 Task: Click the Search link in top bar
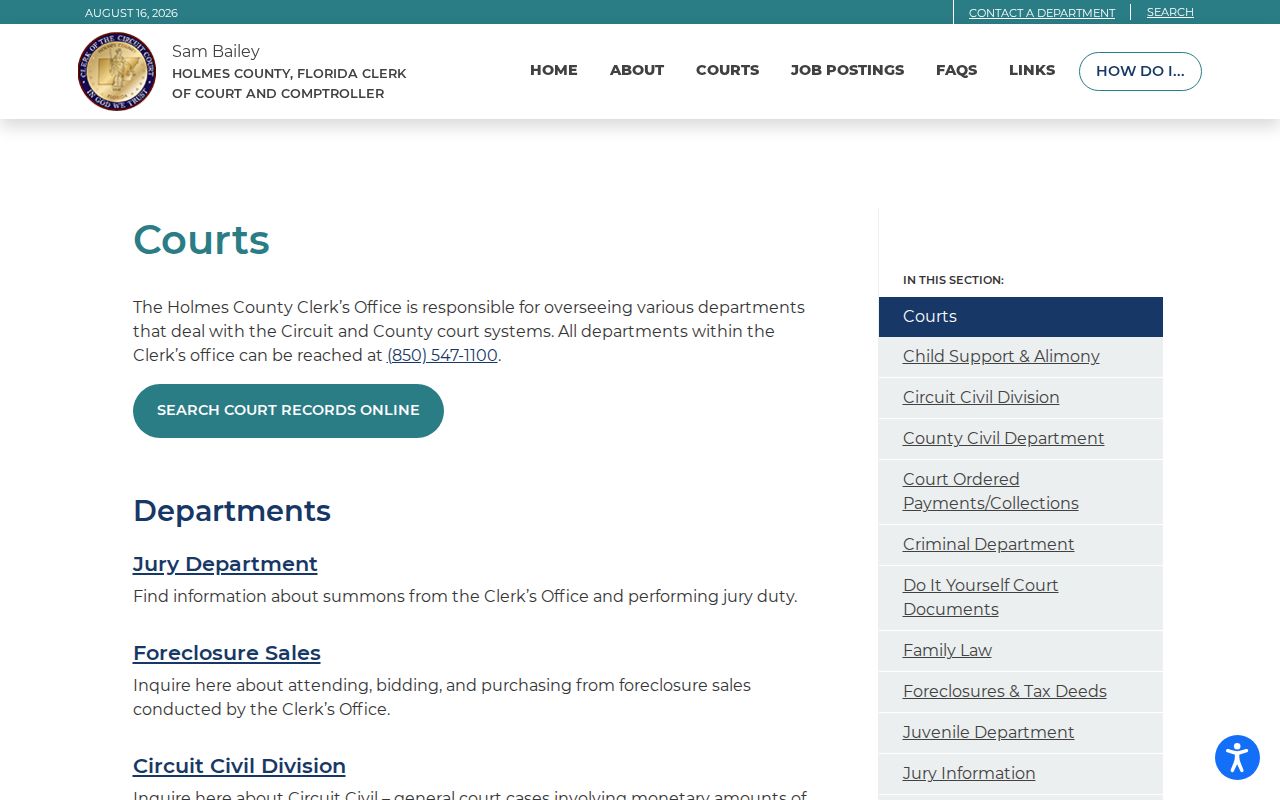(1170, 12)
